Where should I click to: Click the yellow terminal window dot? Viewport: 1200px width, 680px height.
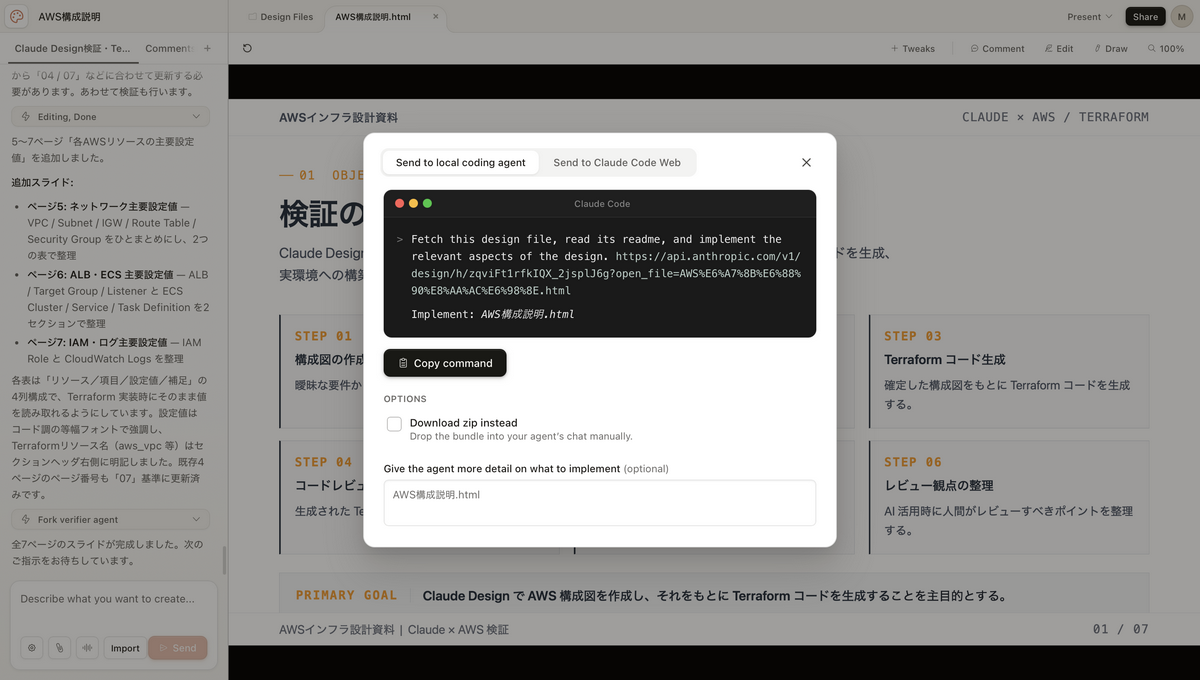click(x=413, y=203)
